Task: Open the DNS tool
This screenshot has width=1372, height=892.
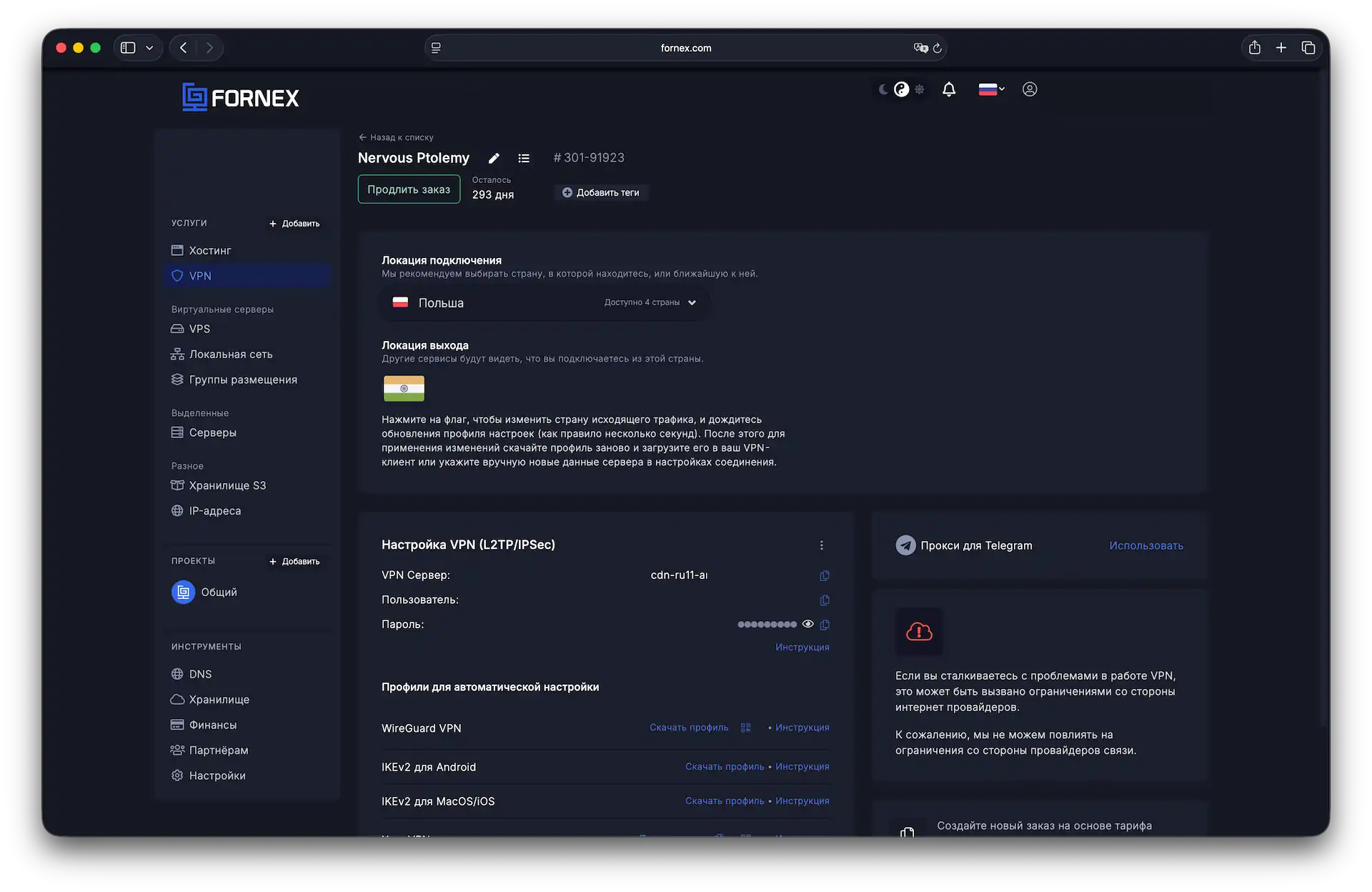Action: tap(200, 673)
